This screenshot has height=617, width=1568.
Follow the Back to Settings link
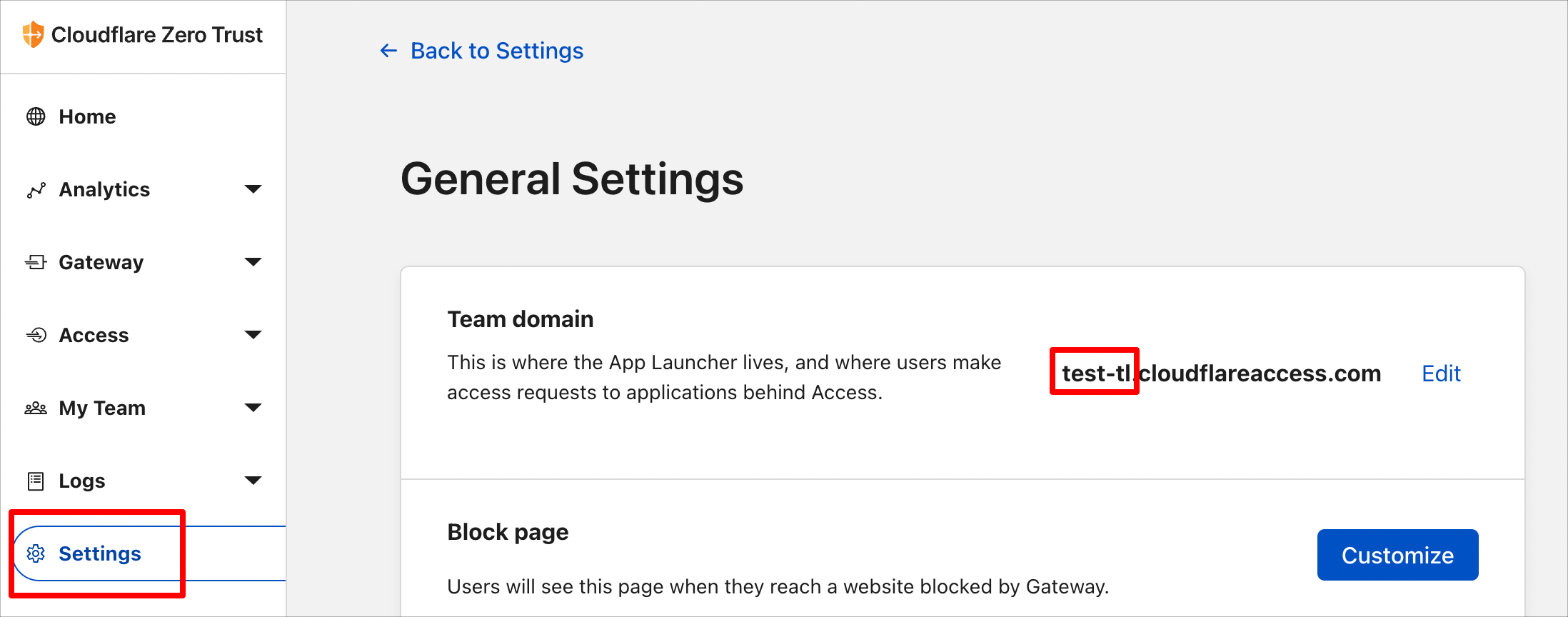497,51
